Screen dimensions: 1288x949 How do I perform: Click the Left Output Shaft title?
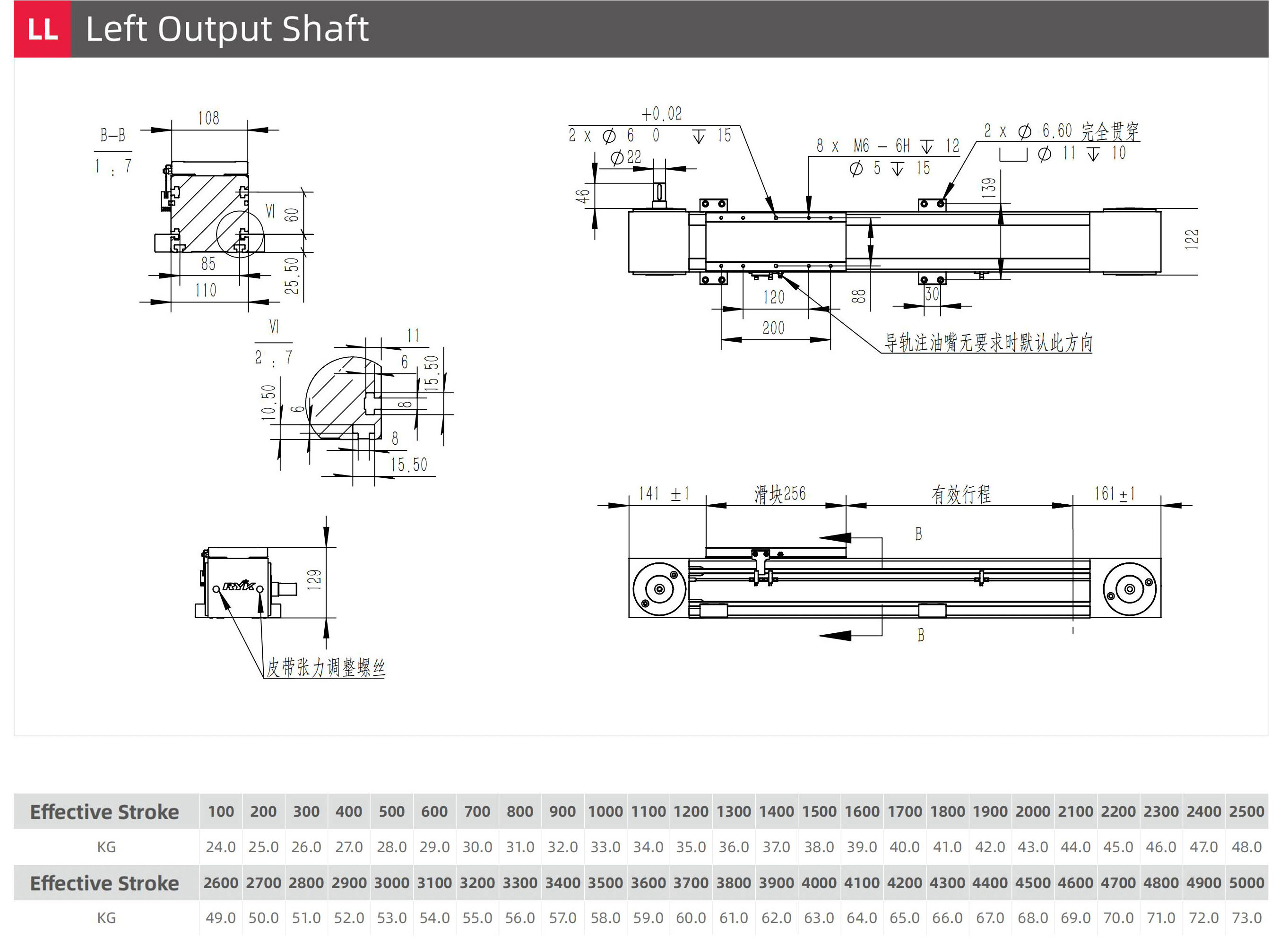click(227, 29)
